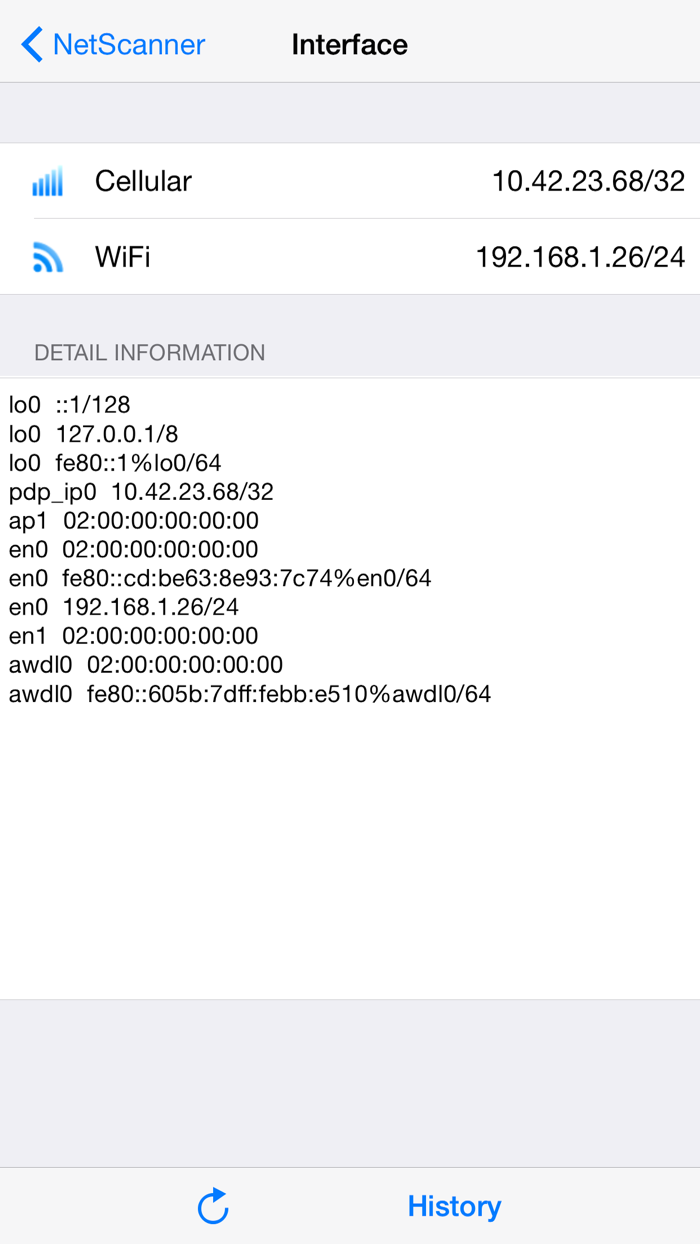Image resolution: width=700 pixels, height=1244 pixels.
Task: Tap the Interface title bar
Action: (349, 44)
